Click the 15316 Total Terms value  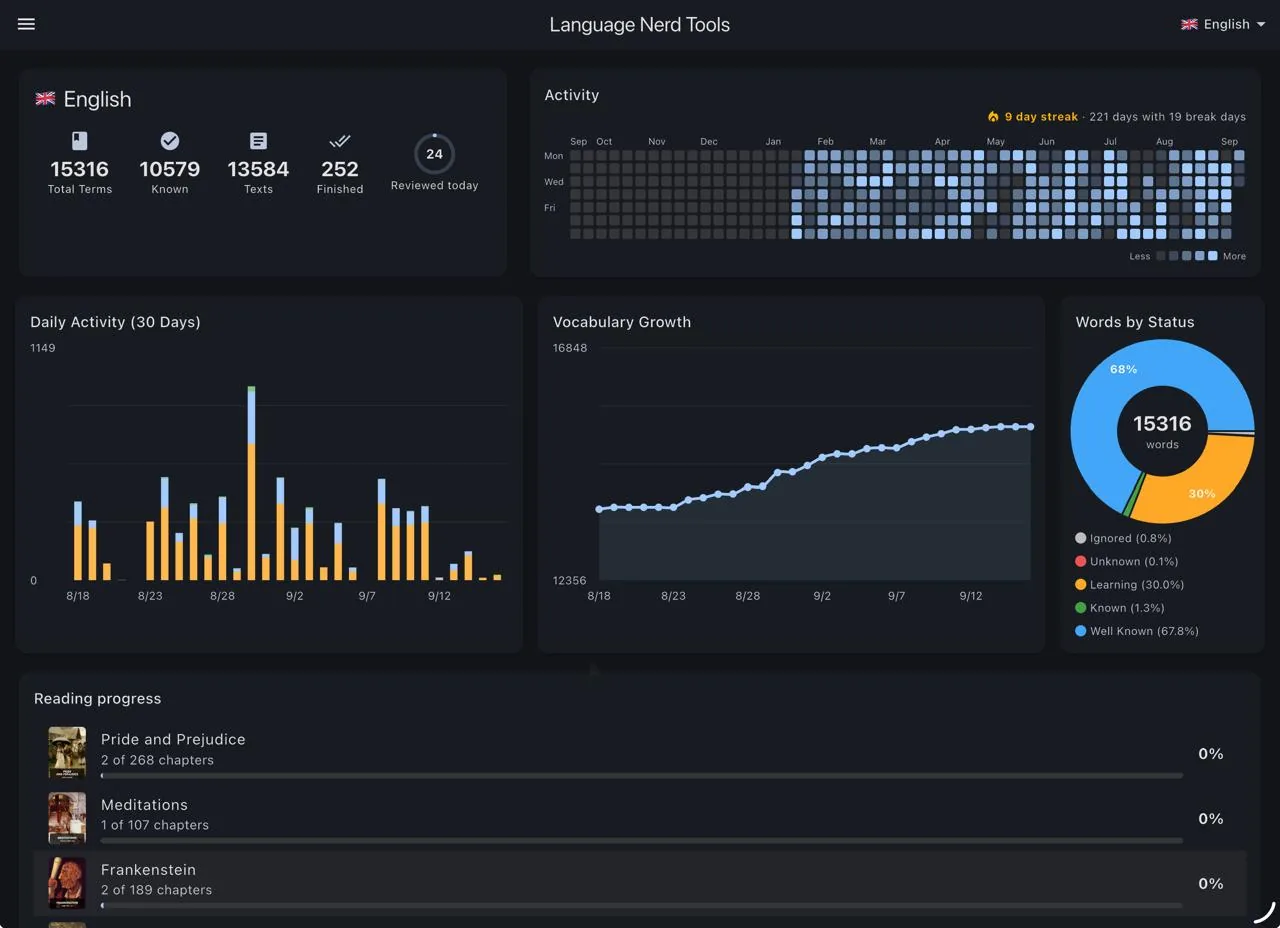[80, 169]
